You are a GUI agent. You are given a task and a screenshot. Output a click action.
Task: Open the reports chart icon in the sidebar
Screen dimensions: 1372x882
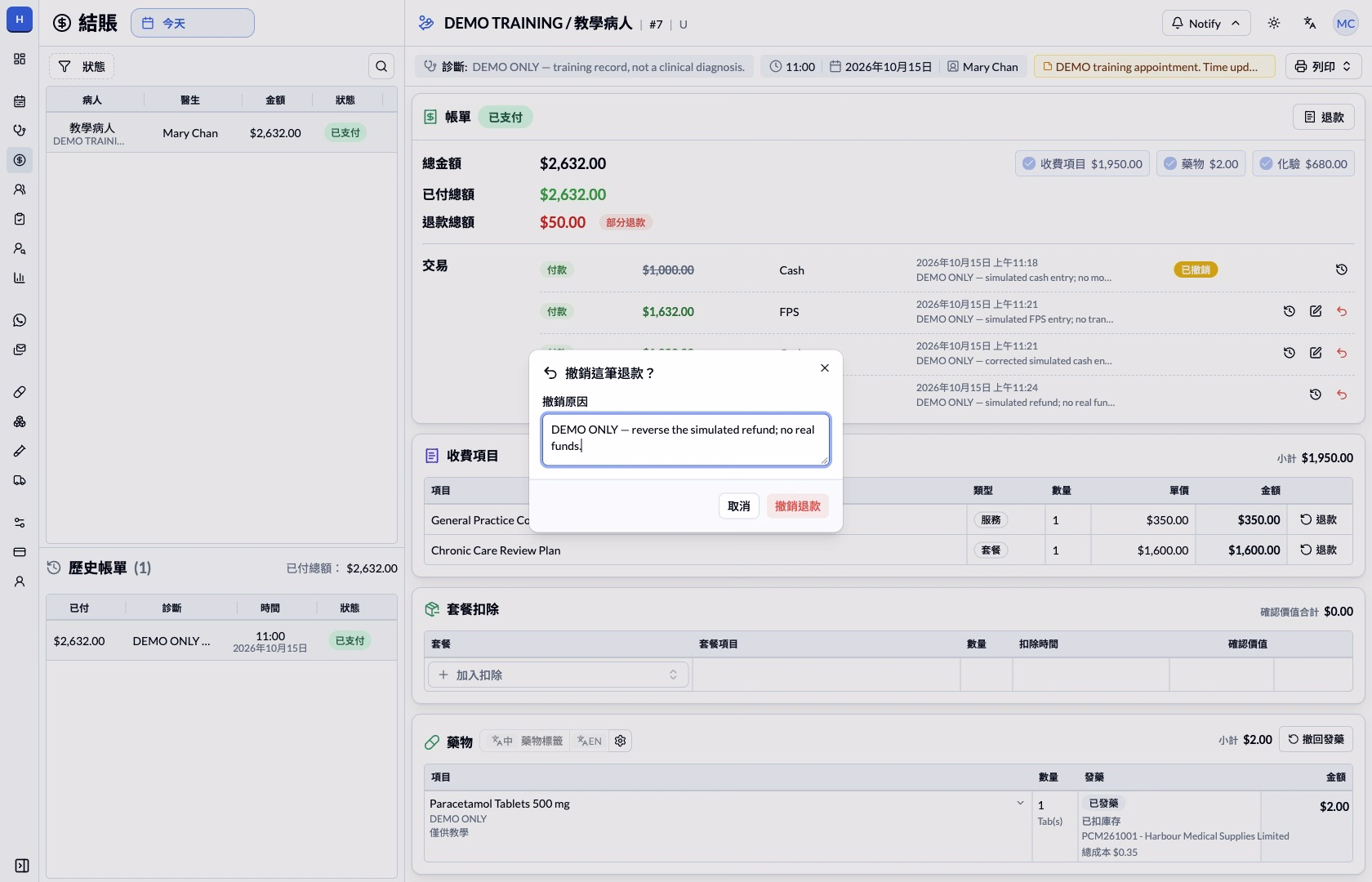pos(20,278)
